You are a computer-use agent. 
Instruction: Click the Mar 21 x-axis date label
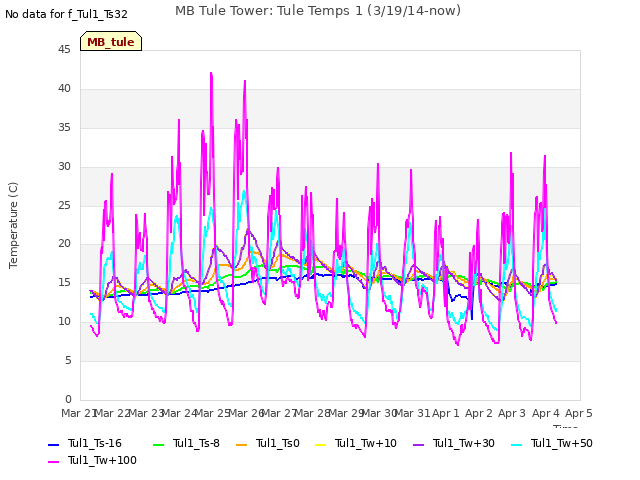tap(79, 413)
